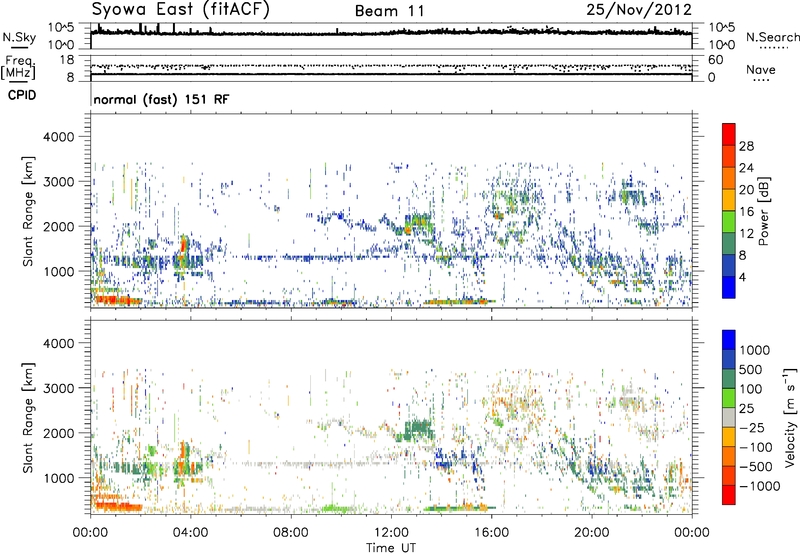Click the '60' tick on the Nave axis
This screenshot has height=554, width=800.
point(715,60)
